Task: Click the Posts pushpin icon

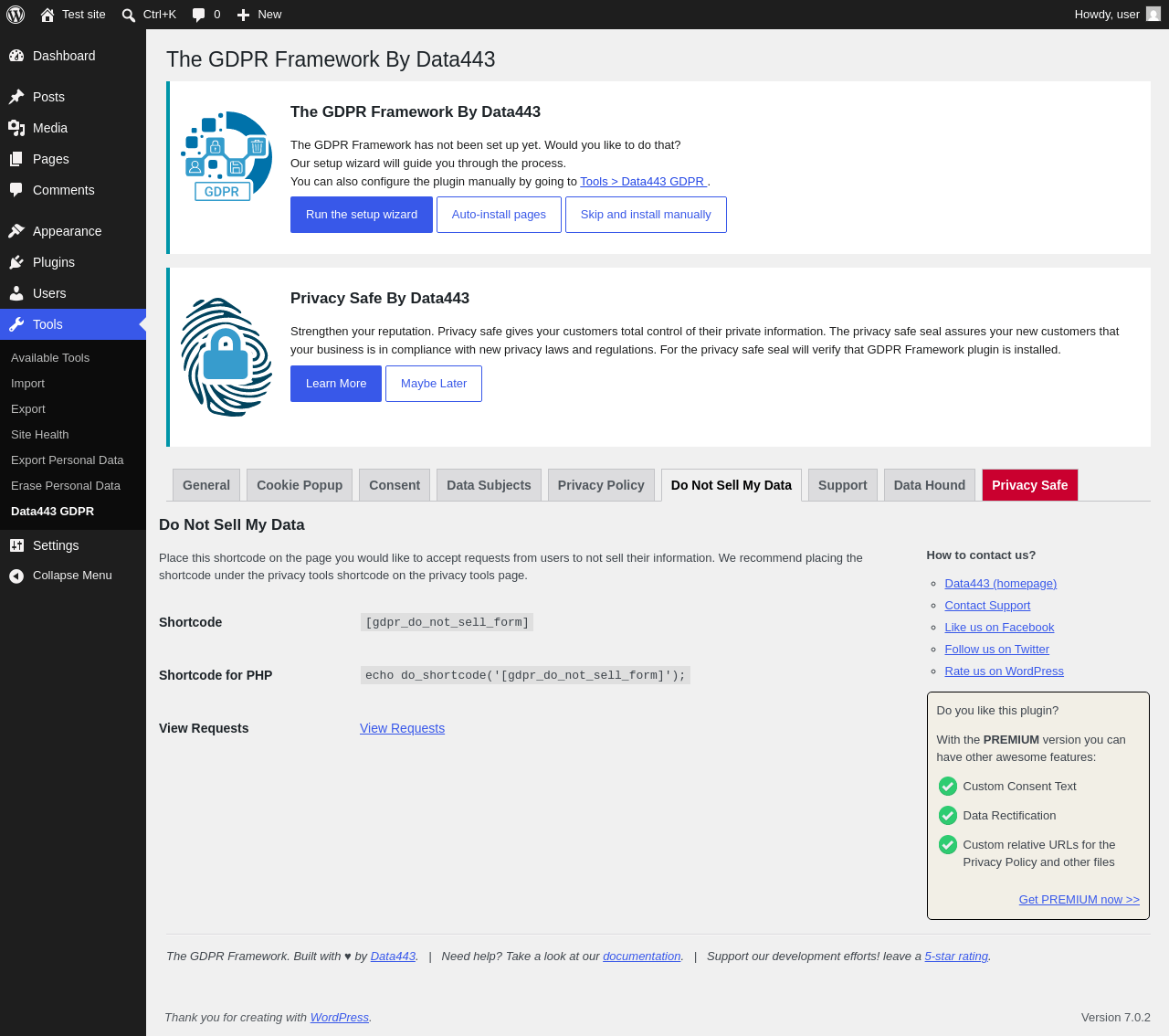Action: click(16, 97)
